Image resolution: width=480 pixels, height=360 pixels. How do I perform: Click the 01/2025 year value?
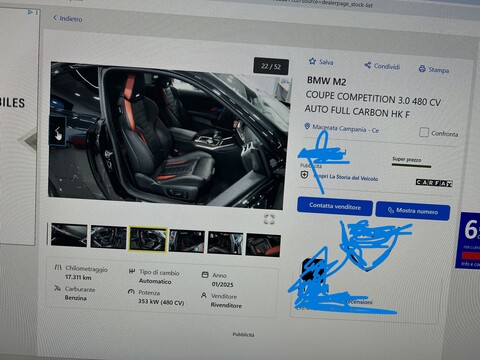pos(223,284)
